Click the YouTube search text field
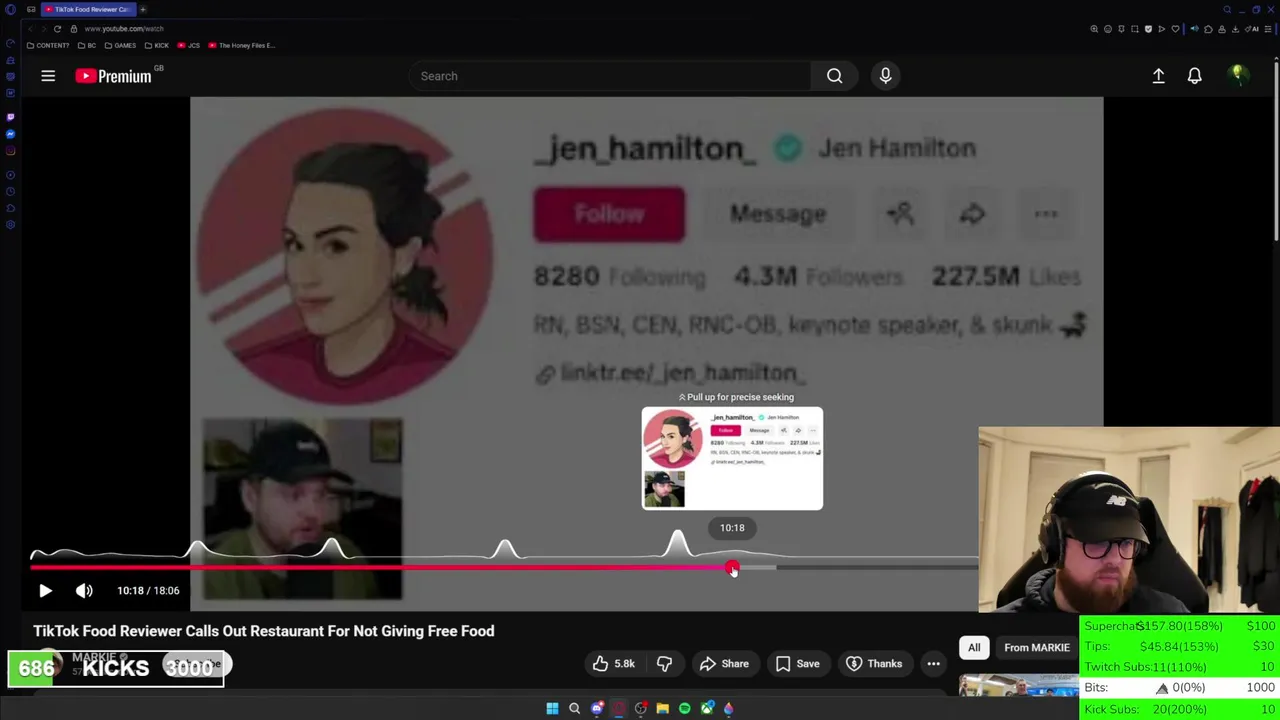 [610, 76]
